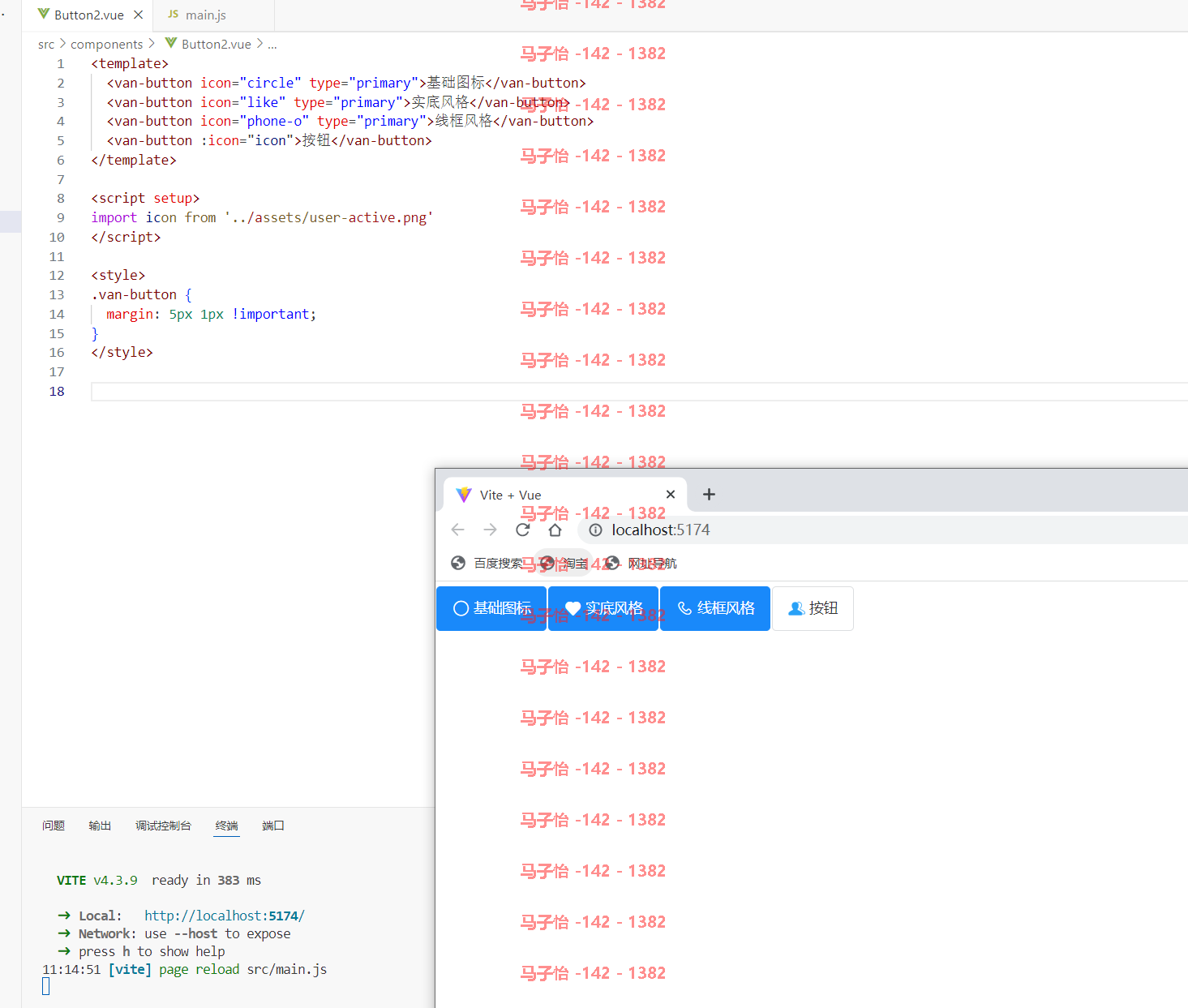Click line number 9 in editor gutter
The image size is (1188, 1008).
(x=60, y=217)
